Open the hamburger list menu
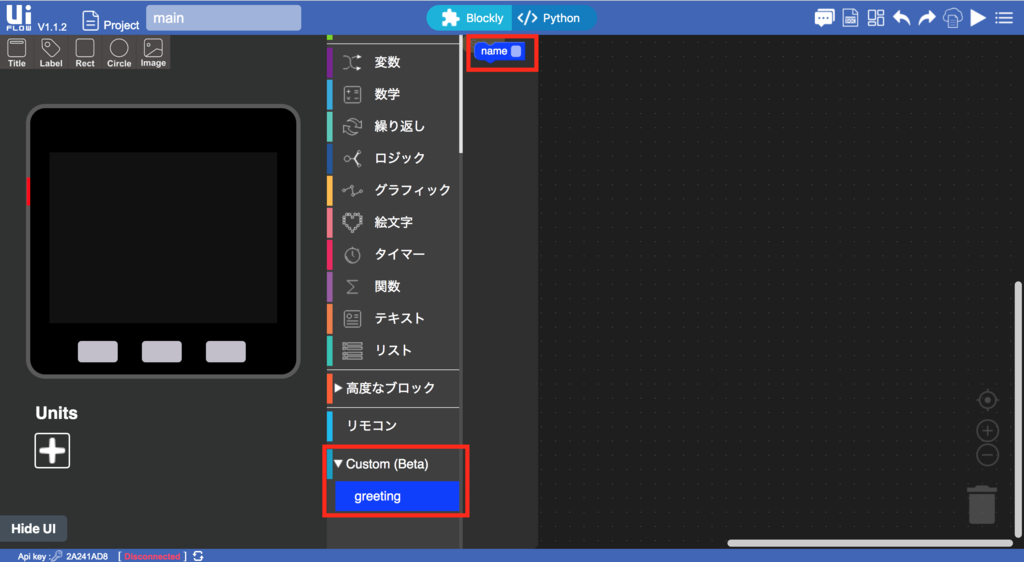The image size is (1024, 562). coord(1004,18)
